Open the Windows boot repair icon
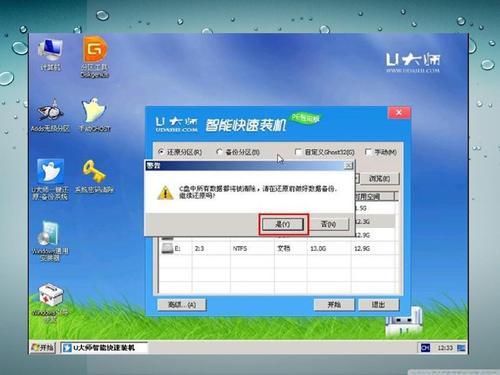The height and width of the screenshot is (375, 500). [x=50, y=303]
